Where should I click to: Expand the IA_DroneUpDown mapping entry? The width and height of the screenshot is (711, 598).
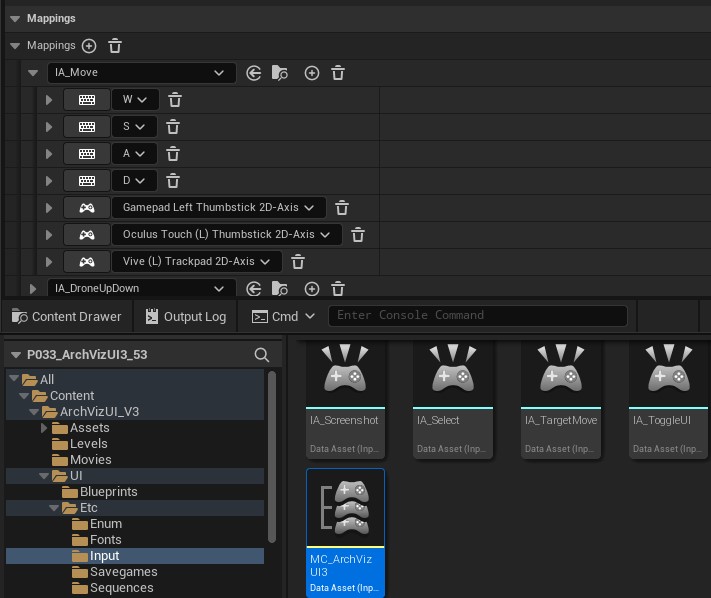tap(33, 289)
